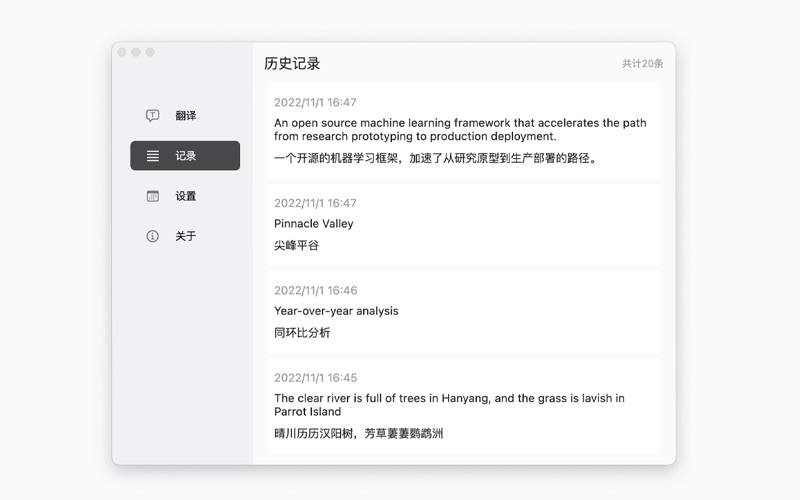Click the 2022/11/1 16:46 timestamp

[x=315, y=290]
